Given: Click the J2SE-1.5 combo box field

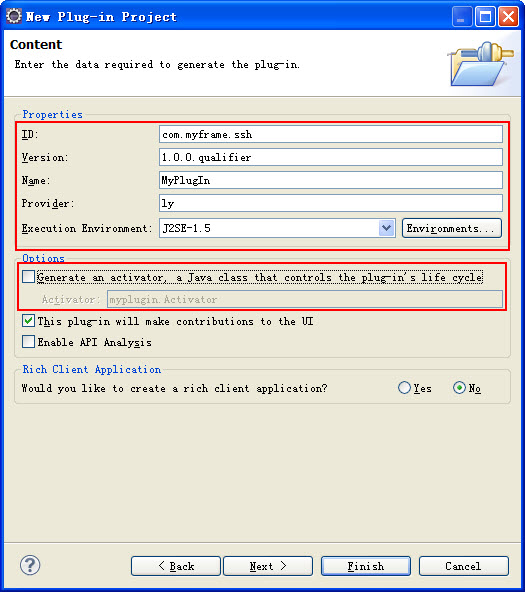Looking at the screenshot, I should (277, 228).
